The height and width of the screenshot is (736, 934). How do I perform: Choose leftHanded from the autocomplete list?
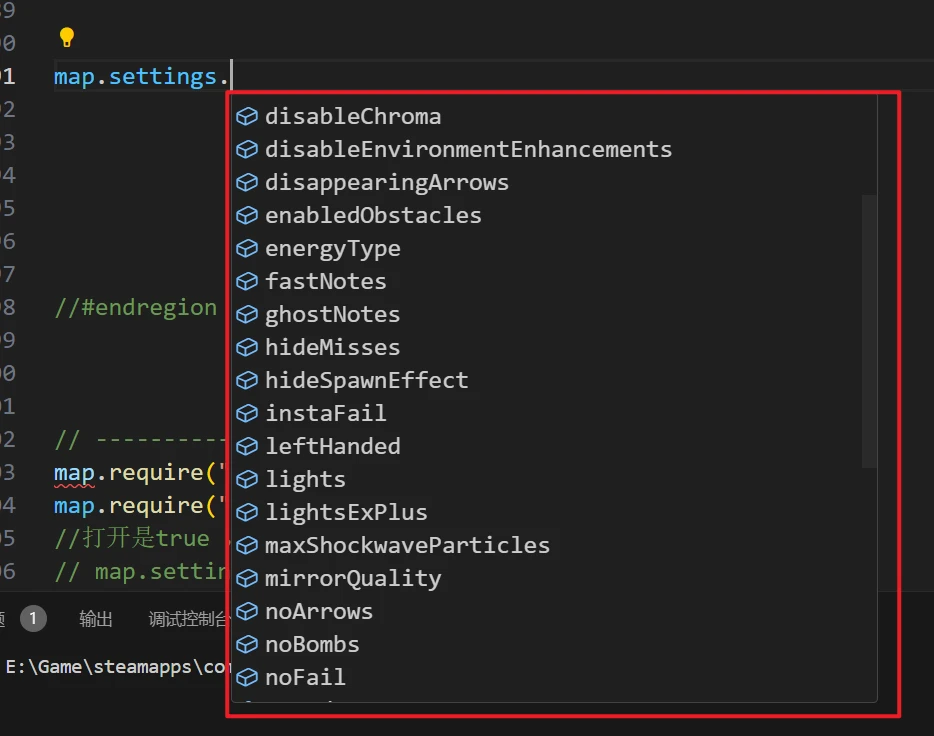pos(332,447)
